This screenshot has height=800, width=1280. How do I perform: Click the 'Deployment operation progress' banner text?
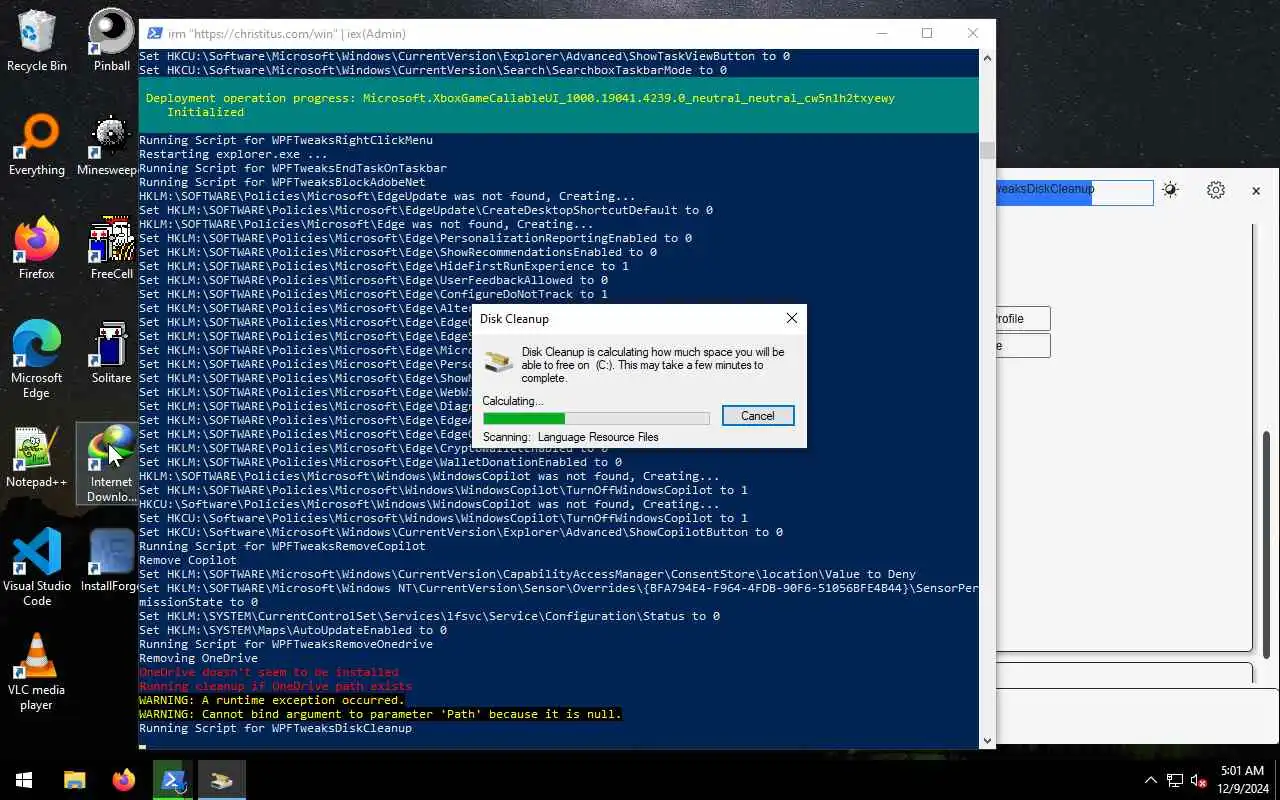(520, 98)
